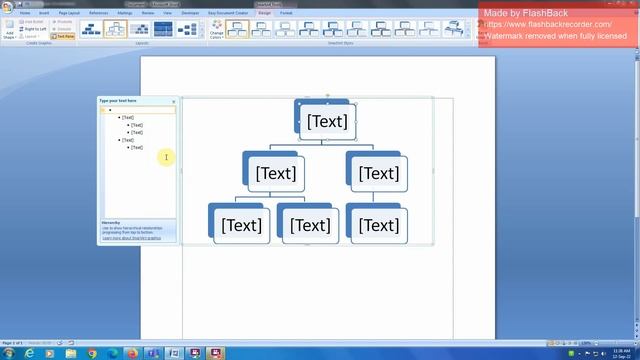Apply the eighth SmartArt style thumbnail
640x360 pixels.
[x=405, y=29]
